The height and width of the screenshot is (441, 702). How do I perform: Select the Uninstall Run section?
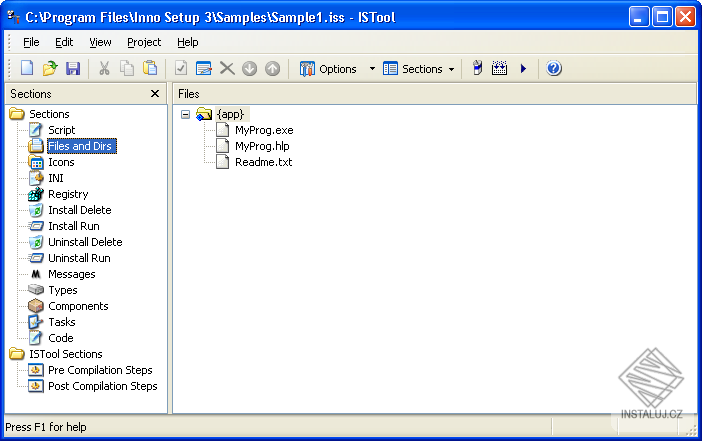pyautogui.click(x=79, y=258)
